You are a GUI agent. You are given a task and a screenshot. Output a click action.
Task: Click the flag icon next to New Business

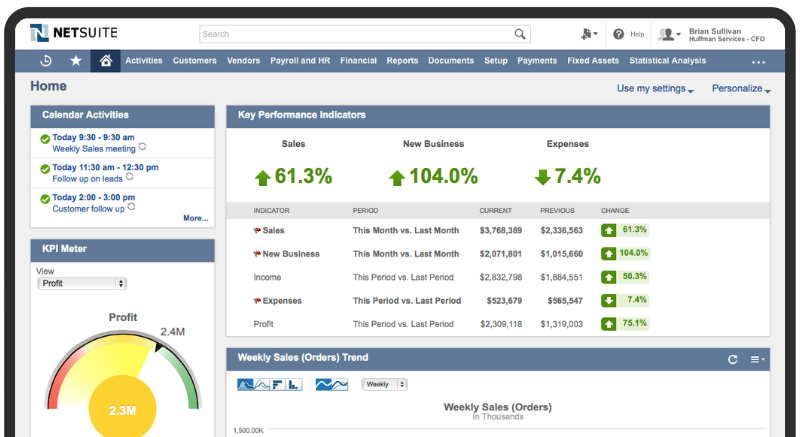257,254
